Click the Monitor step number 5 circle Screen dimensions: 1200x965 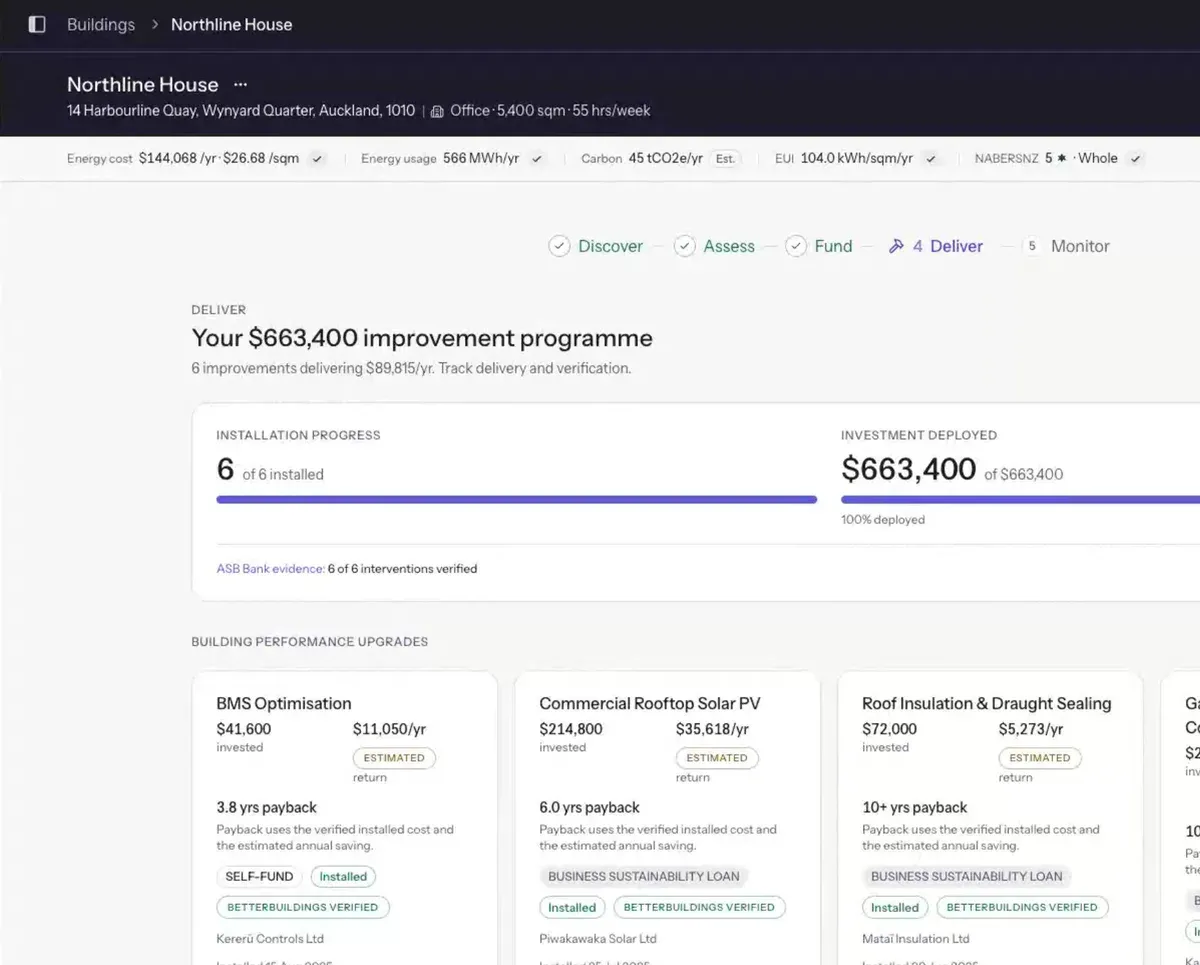coord(1032,246)
